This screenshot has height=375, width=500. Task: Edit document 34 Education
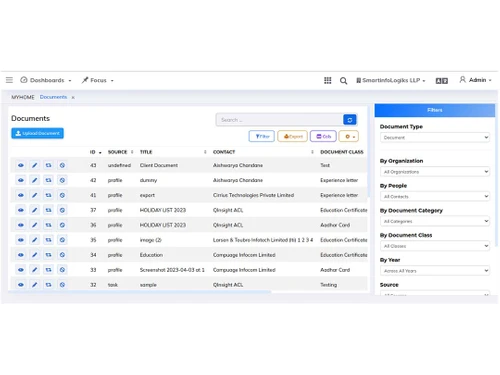click(x=35, y=255)
